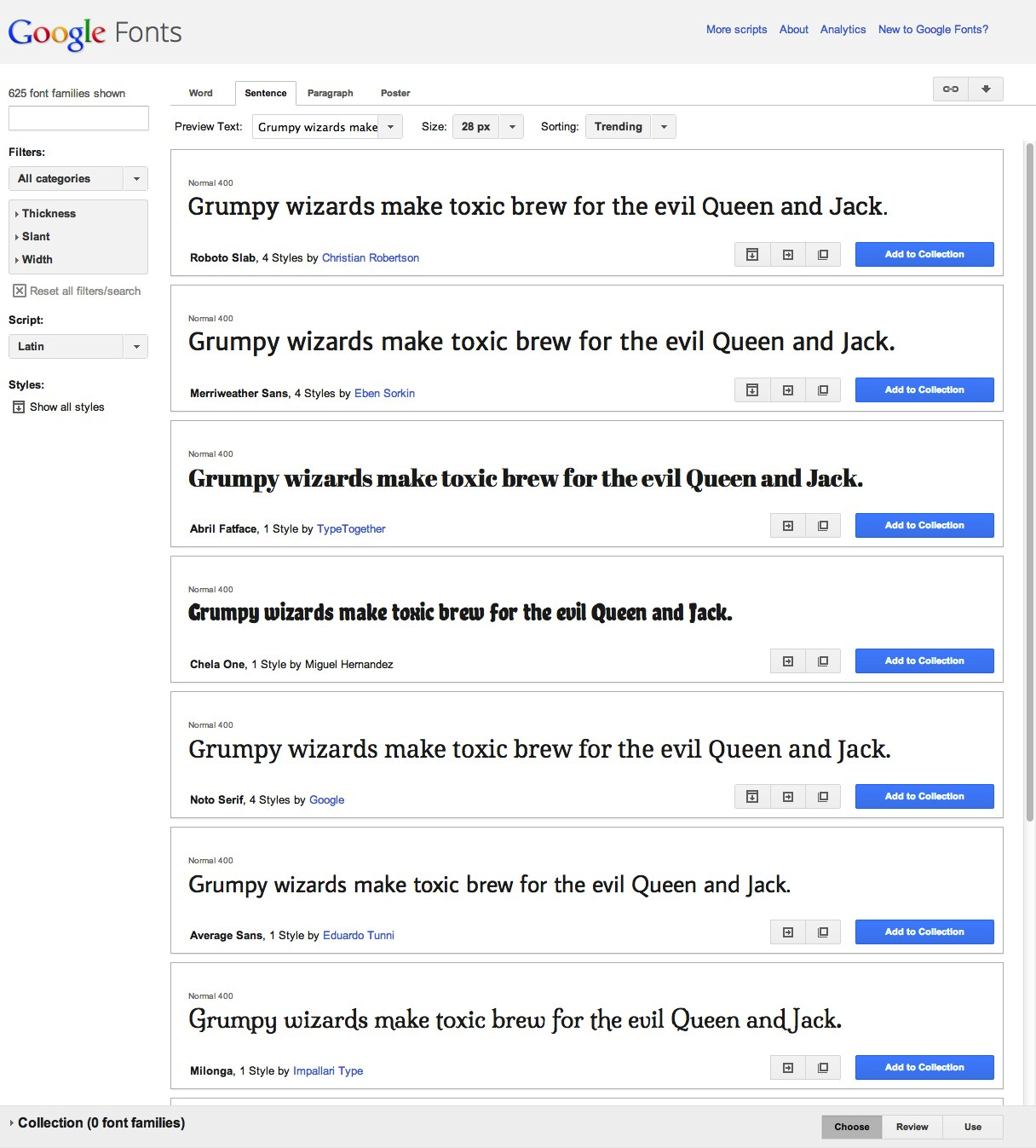Screen dimensions: 1036x1148
Task: Open Eben Sorkin designer link
Action: tap(385, 393)
